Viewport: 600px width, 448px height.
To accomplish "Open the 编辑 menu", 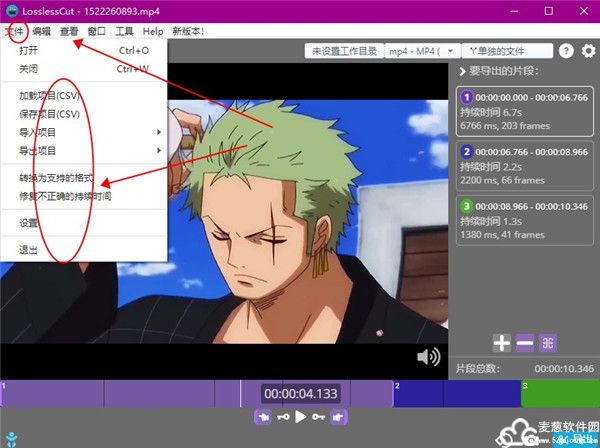I will point(41,31).
